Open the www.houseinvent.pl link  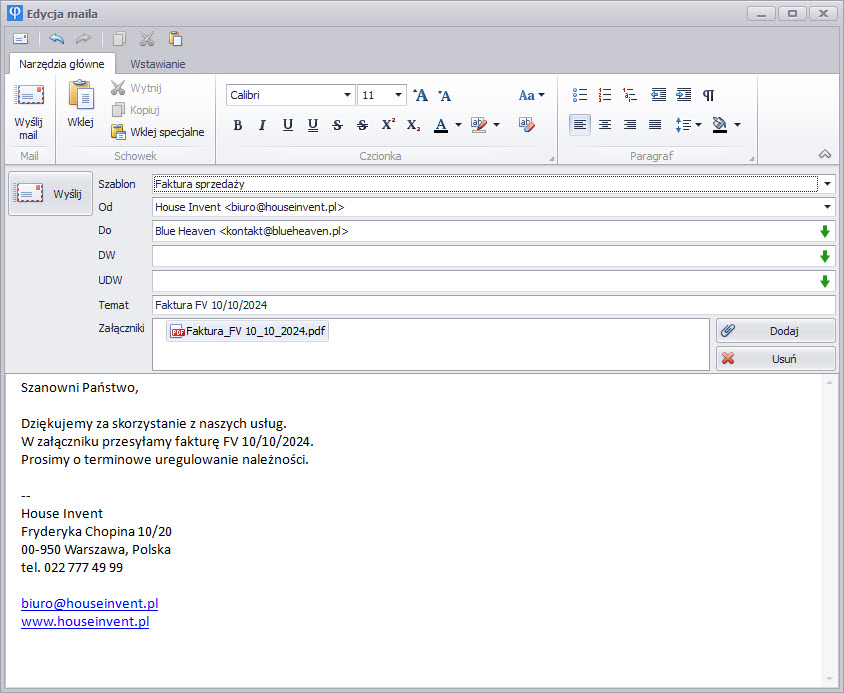pyautogui.click(x=85, y=622)
